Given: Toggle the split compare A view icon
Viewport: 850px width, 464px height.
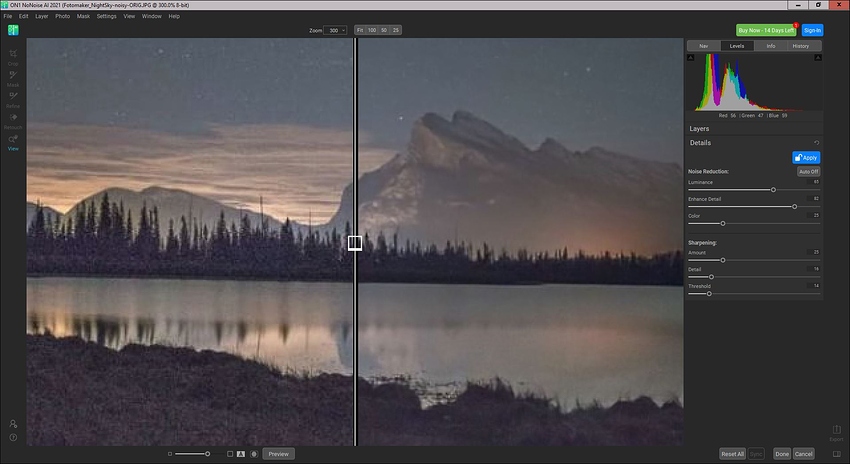Looking at the screenshot, I should pos(241,454).
